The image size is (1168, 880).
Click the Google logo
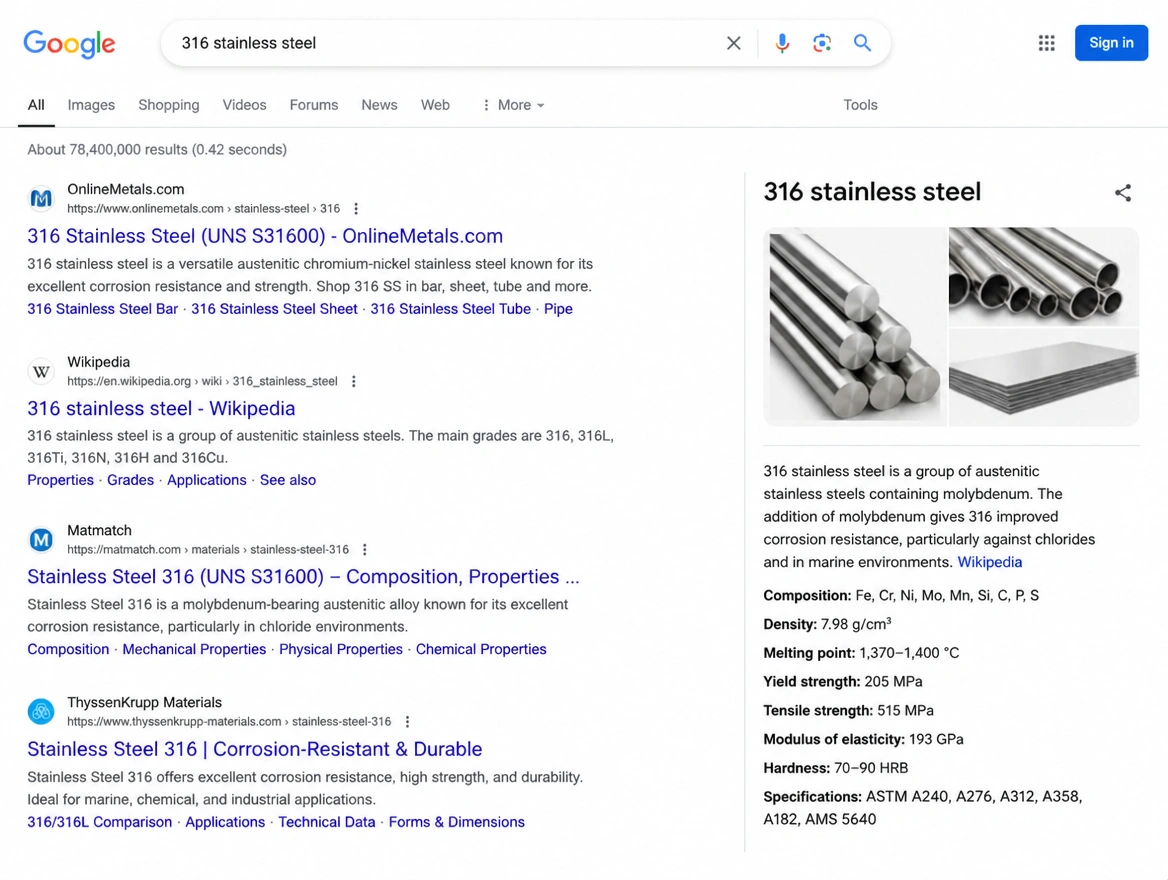[x=69, y=43]
